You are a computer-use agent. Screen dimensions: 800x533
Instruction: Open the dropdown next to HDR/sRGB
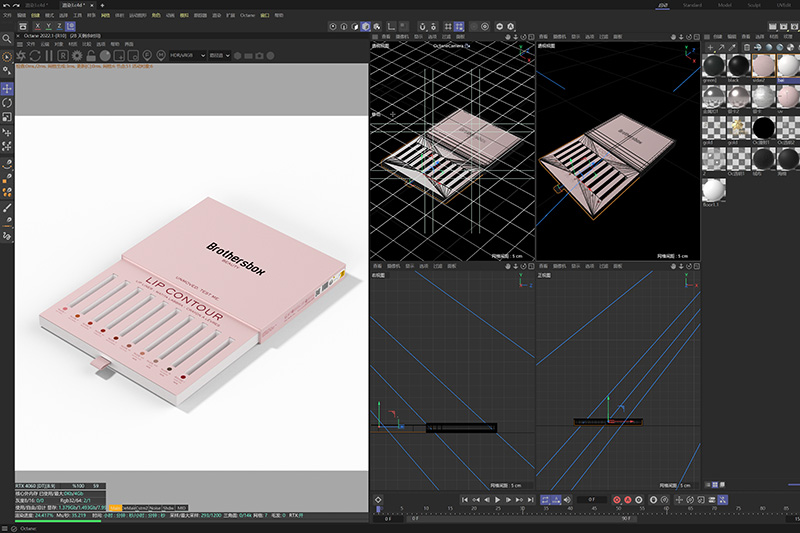(x=219, y=56)
